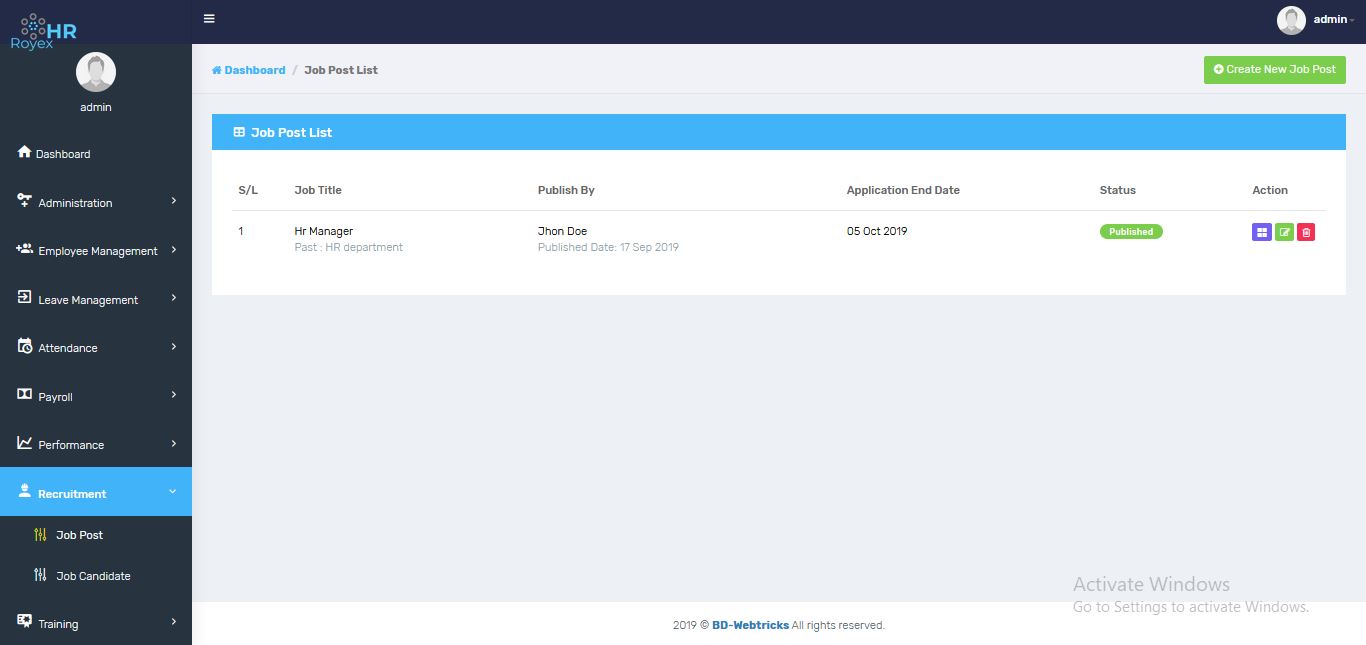Click Jhon Doe publisher name
This screenshot has width=1366, height=645.
pyautogui.click(x=562, y=231)
